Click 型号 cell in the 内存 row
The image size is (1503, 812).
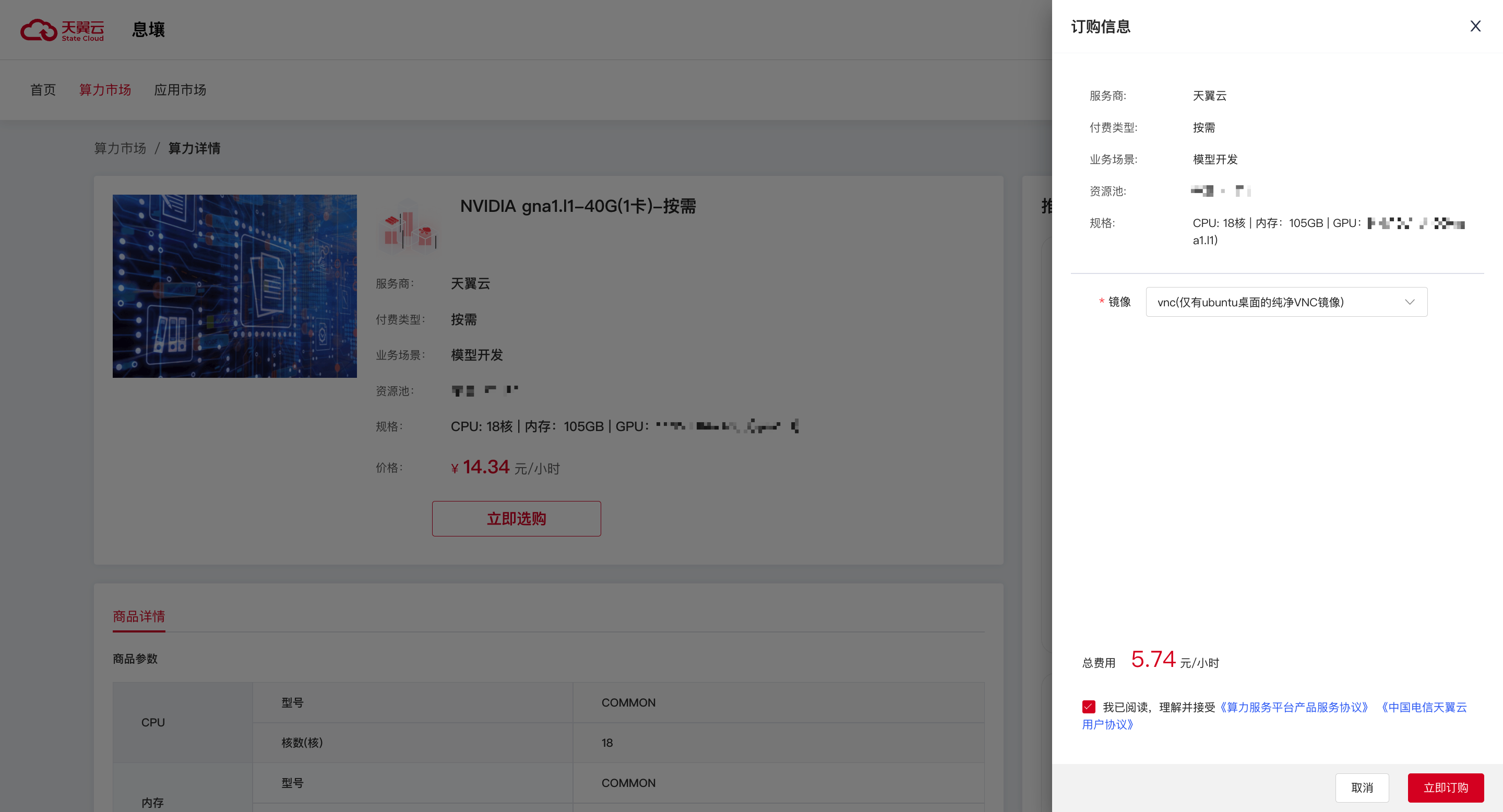point(412,783)
